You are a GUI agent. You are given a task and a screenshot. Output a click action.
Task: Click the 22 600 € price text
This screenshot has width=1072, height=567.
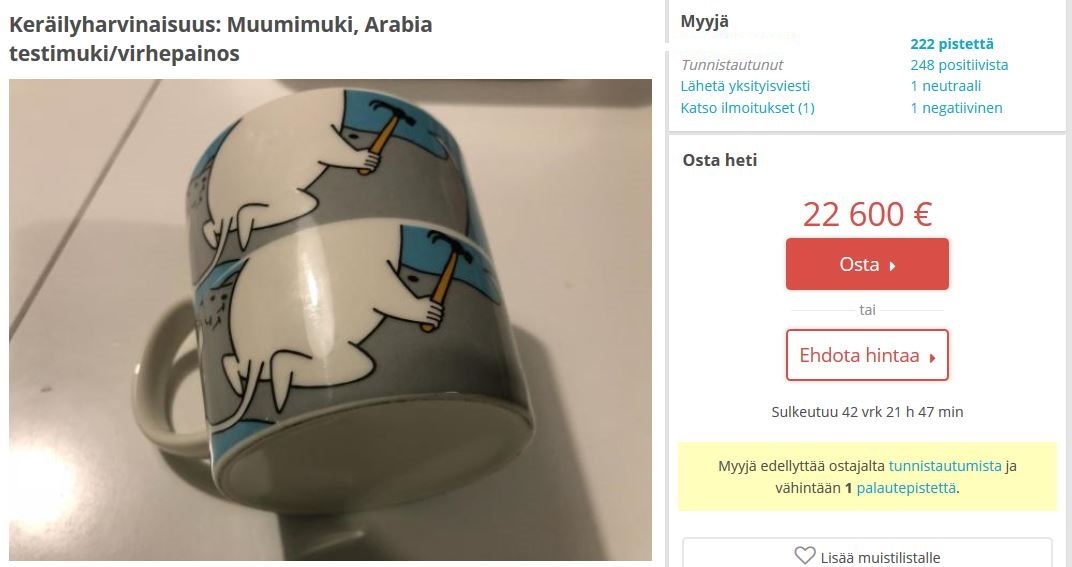pyautogui.click(x=867, y=214)
